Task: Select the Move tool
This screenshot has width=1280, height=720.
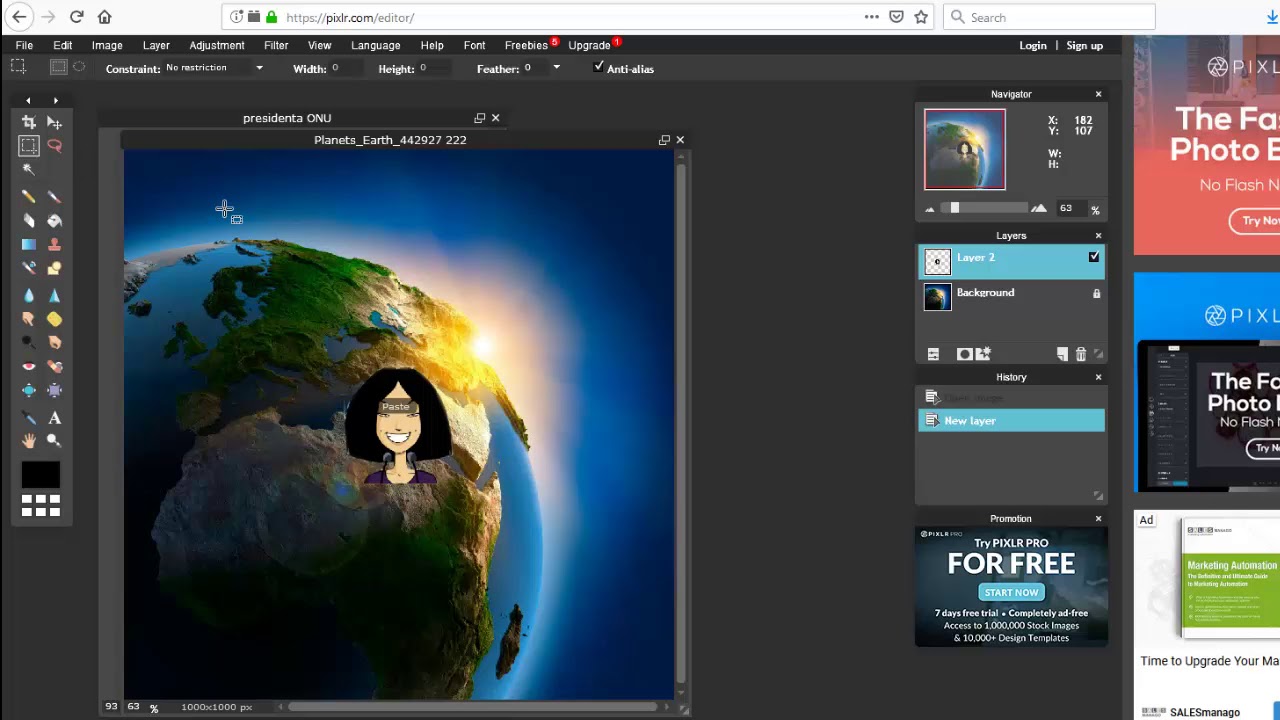Action: coord(54,123)
